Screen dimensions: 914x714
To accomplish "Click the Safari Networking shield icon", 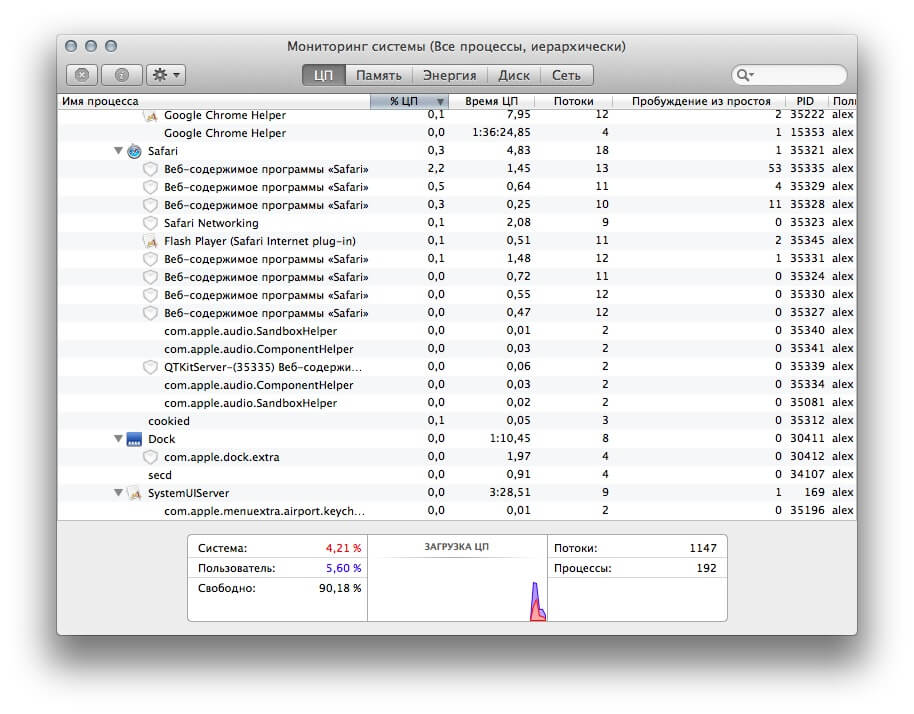I will pyautogui.click(x=150, y=223).
